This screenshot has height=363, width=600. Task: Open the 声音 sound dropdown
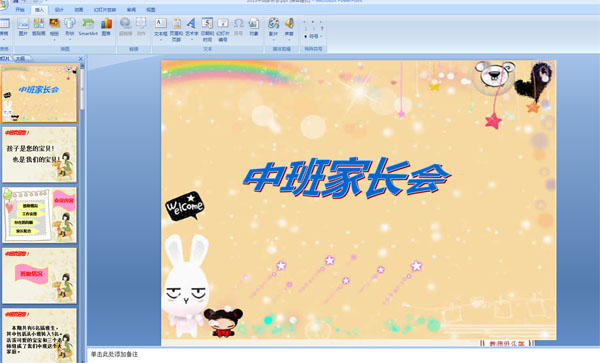click(289, 28)
